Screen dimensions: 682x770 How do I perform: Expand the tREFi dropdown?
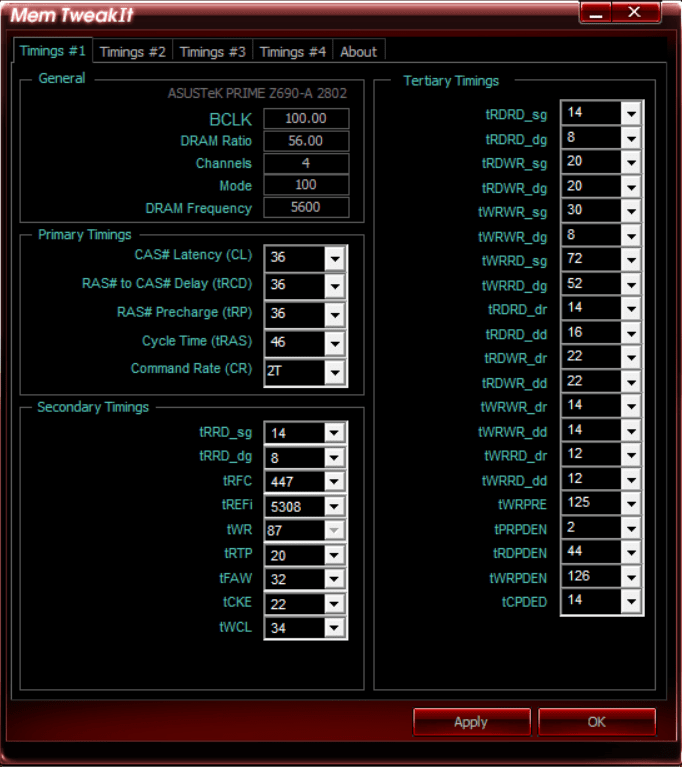click(x=334, y=507)
